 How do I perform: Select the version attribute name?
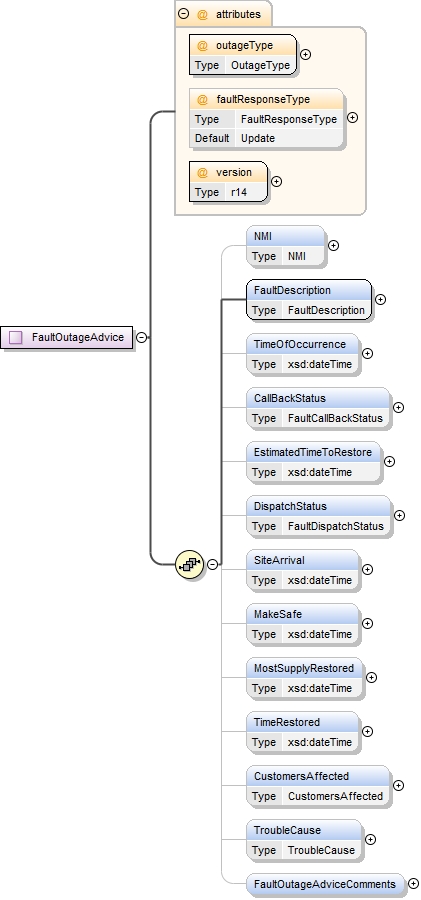(234, 172)
